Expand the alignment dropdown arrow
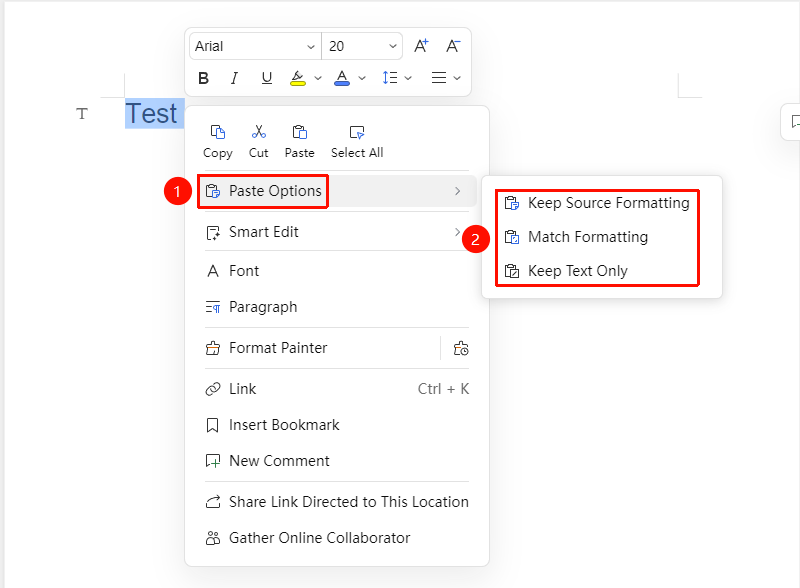The image size is (800, 588). click(x=457, y=78)
